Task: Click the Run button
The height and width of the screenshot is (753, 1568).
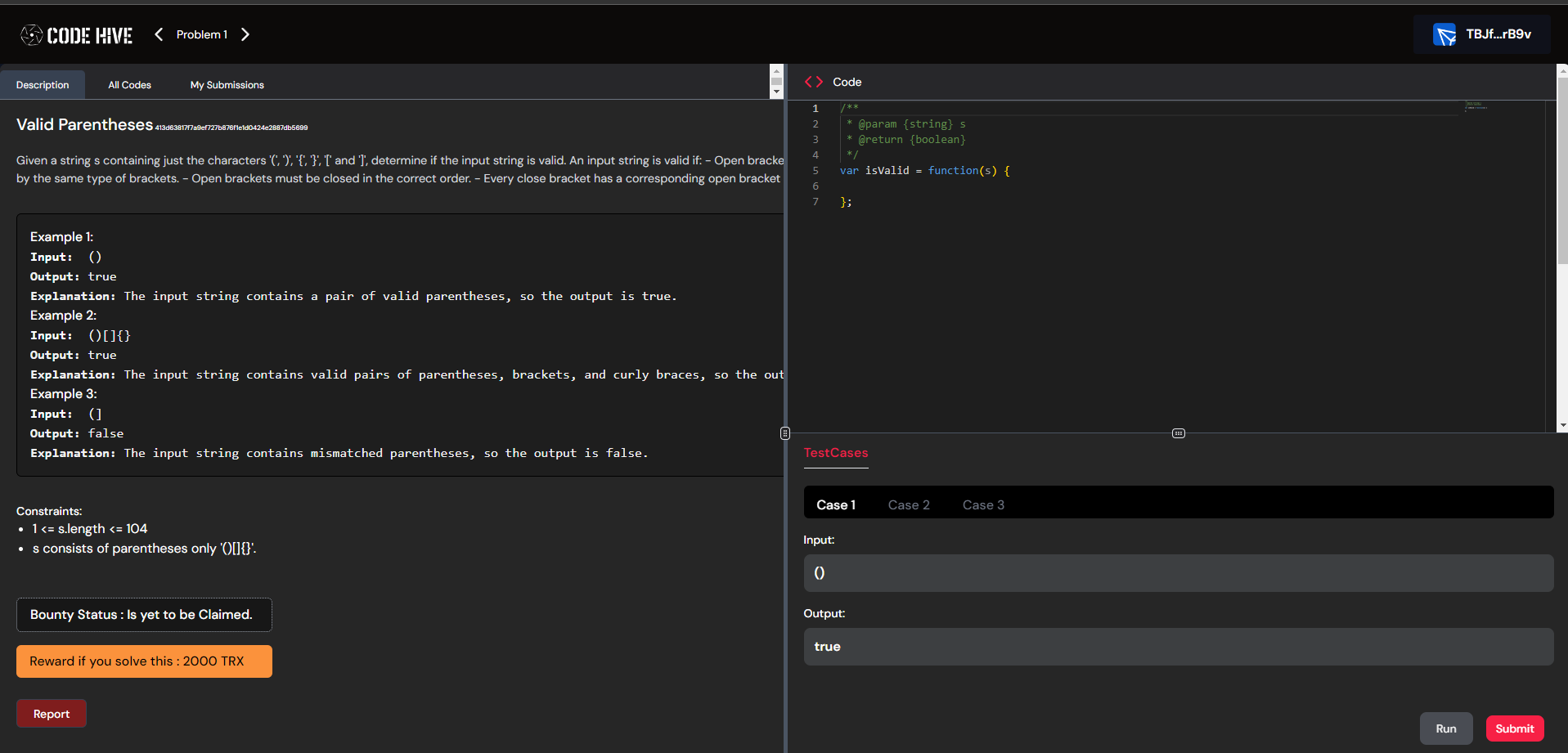Action: 1445,728
